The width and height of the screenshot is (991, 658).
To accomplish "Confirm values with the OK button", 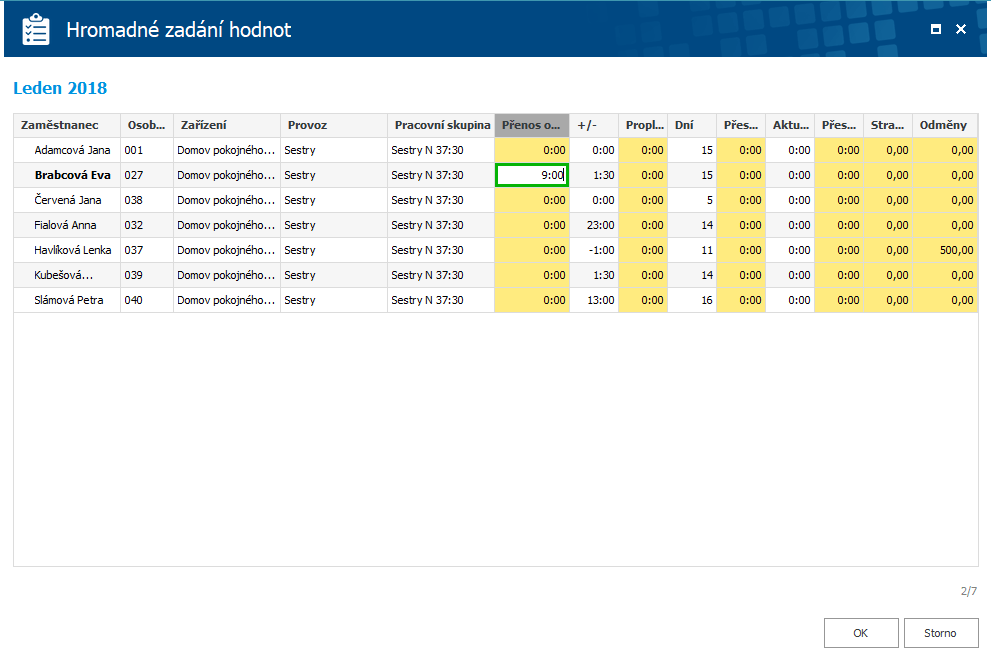I will [x=861, y=633].
